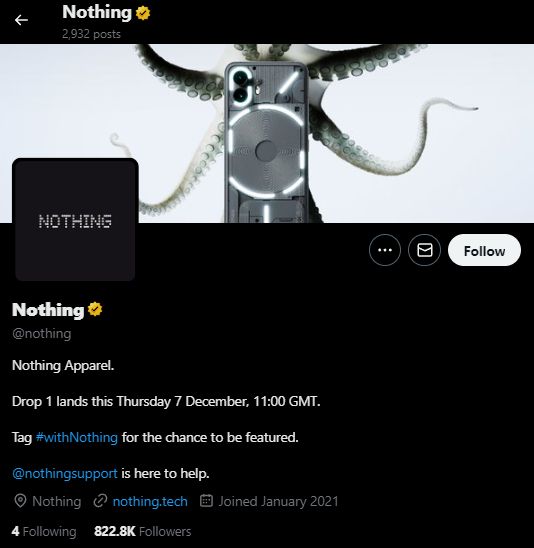534x548 pixels.
Task: Click the link chain icon
Action: point(100,501)
